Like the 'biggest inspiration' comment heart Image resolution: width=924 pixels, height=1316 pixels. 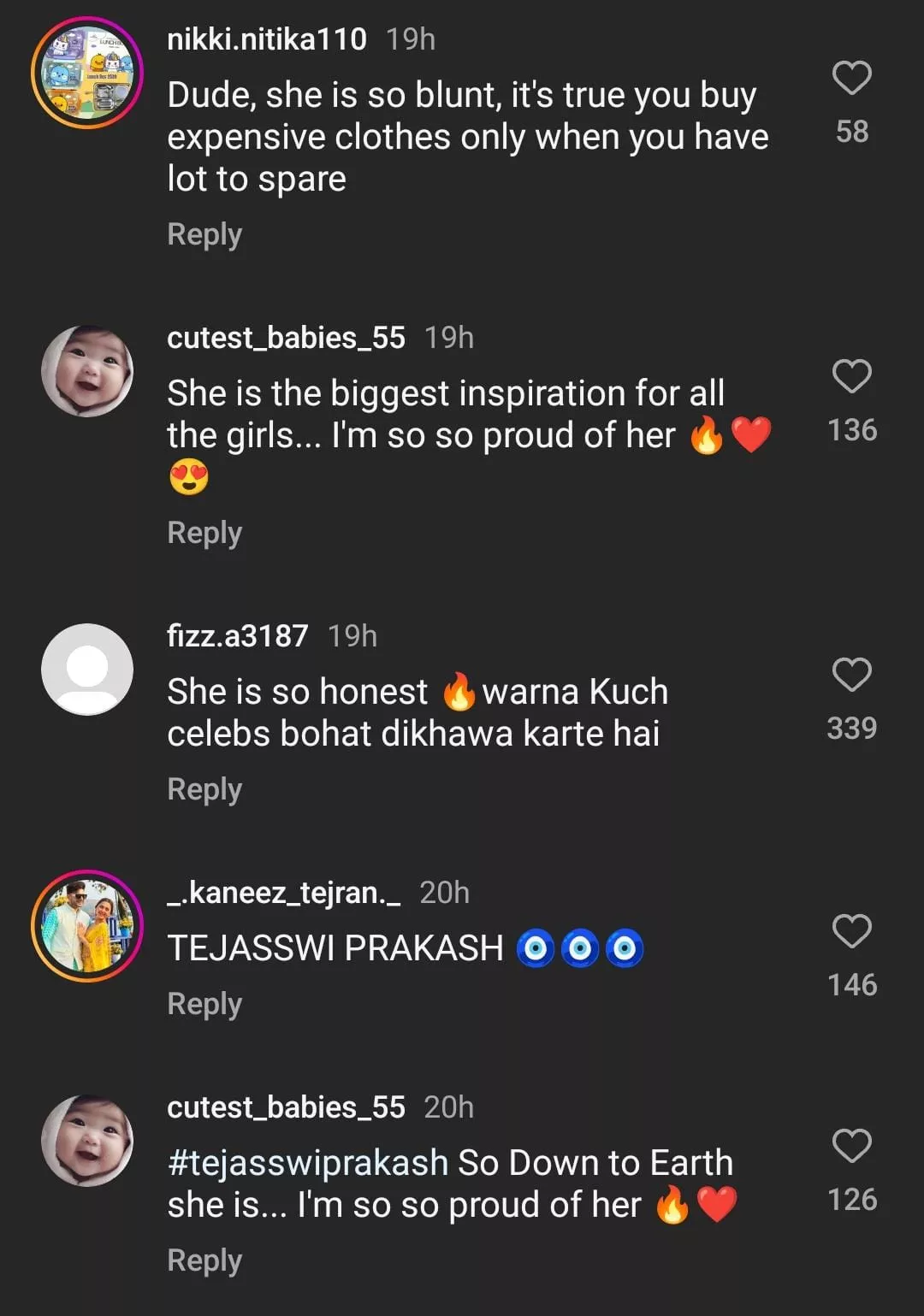pos(851,377)
